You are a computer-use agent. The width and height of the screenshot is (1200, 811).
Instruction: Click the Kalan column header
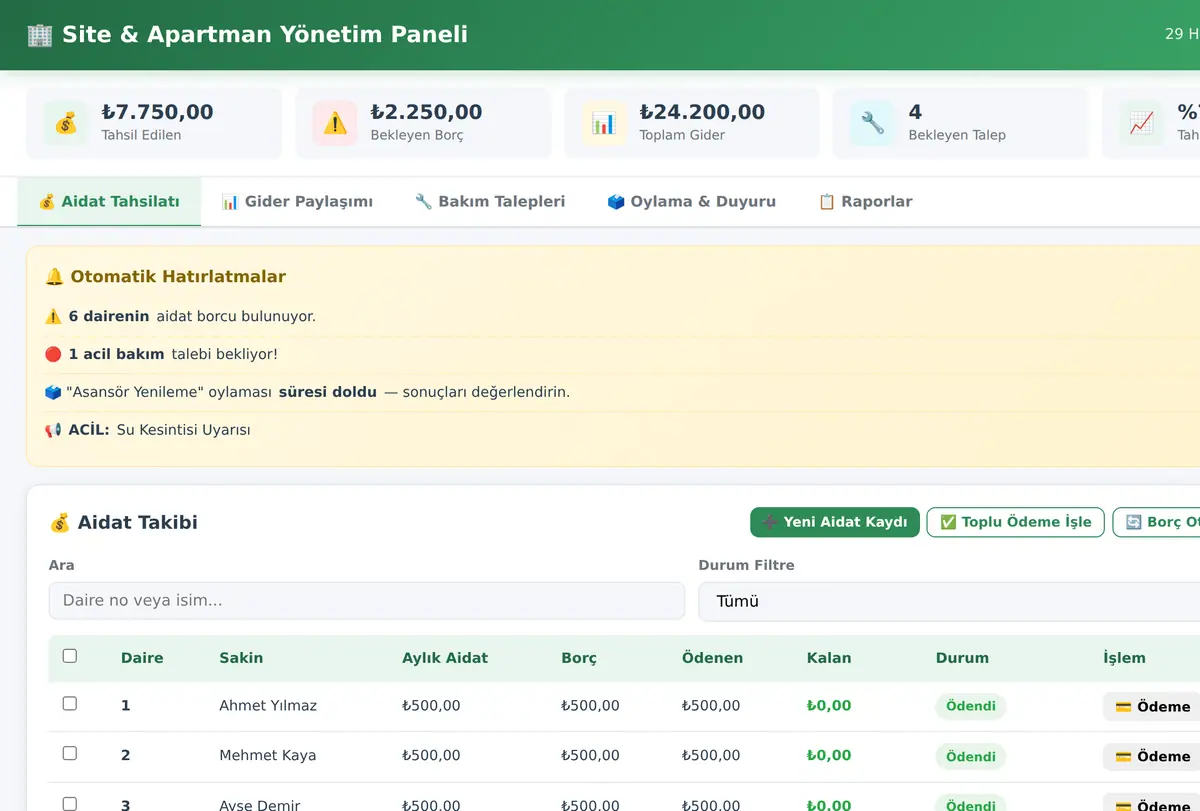829,658
